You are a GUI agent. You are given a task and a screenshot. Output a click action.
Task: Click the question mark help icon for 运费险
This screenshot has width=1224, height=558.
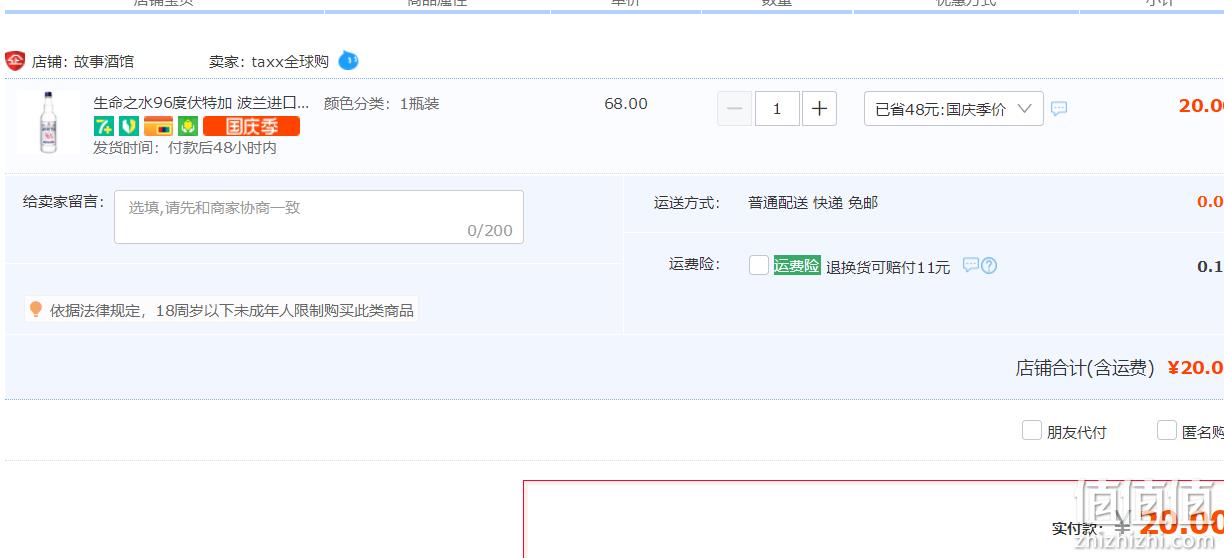click(x=989, y=265)
